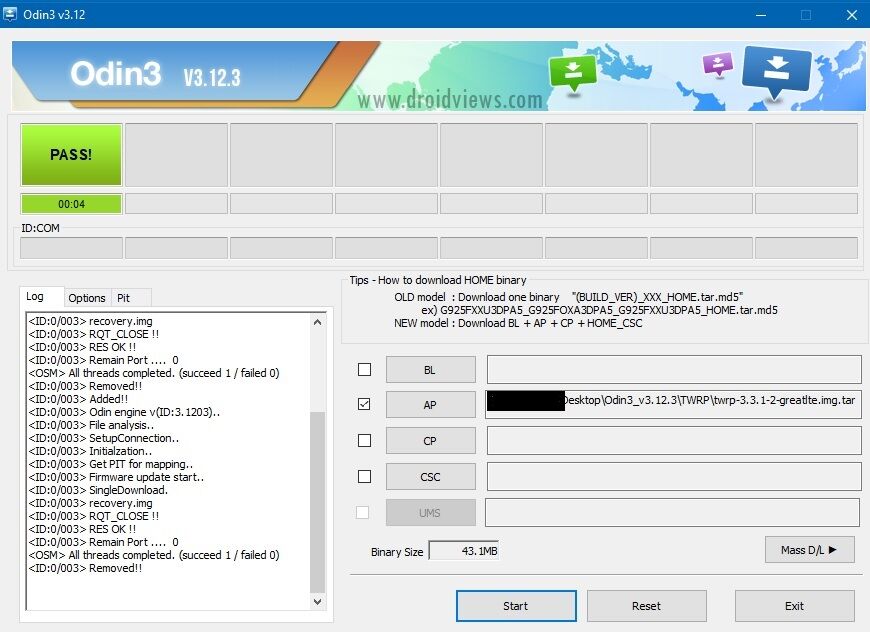The width and height of the screenshot is (870, 632).
Task: Click the log scrollbar up arrow
Action: click(317, 322)
